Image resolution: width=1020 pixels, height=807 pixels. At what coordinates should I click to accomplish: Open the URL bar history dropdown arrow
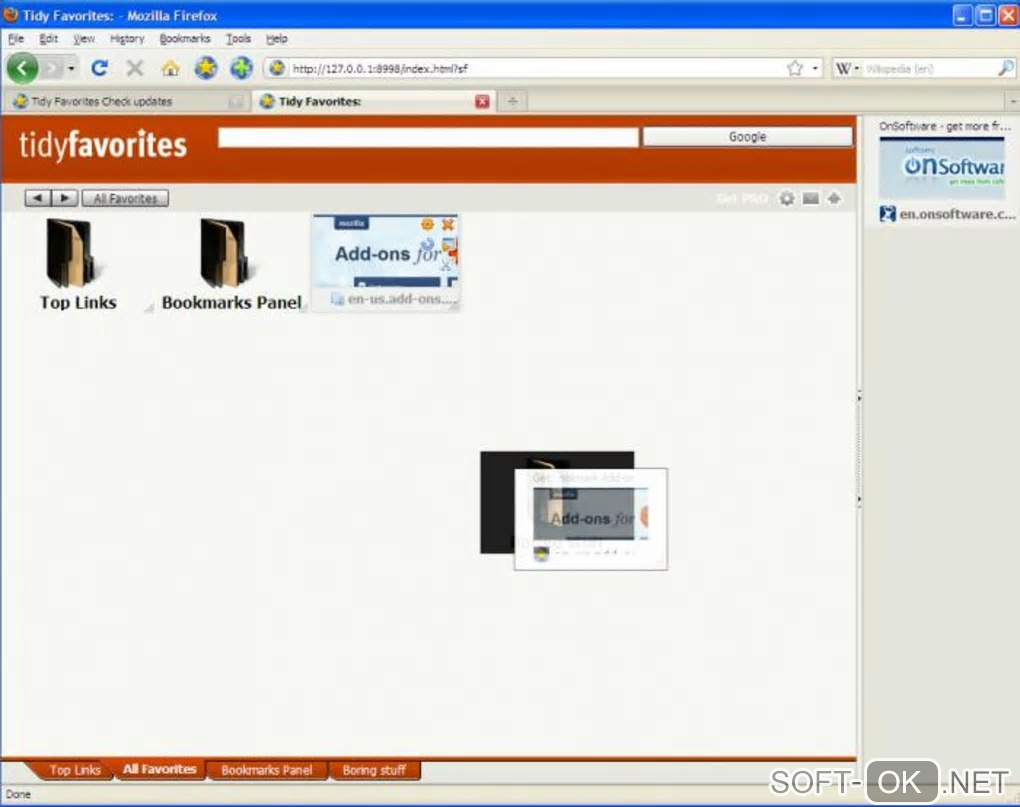tap(815, 68)
